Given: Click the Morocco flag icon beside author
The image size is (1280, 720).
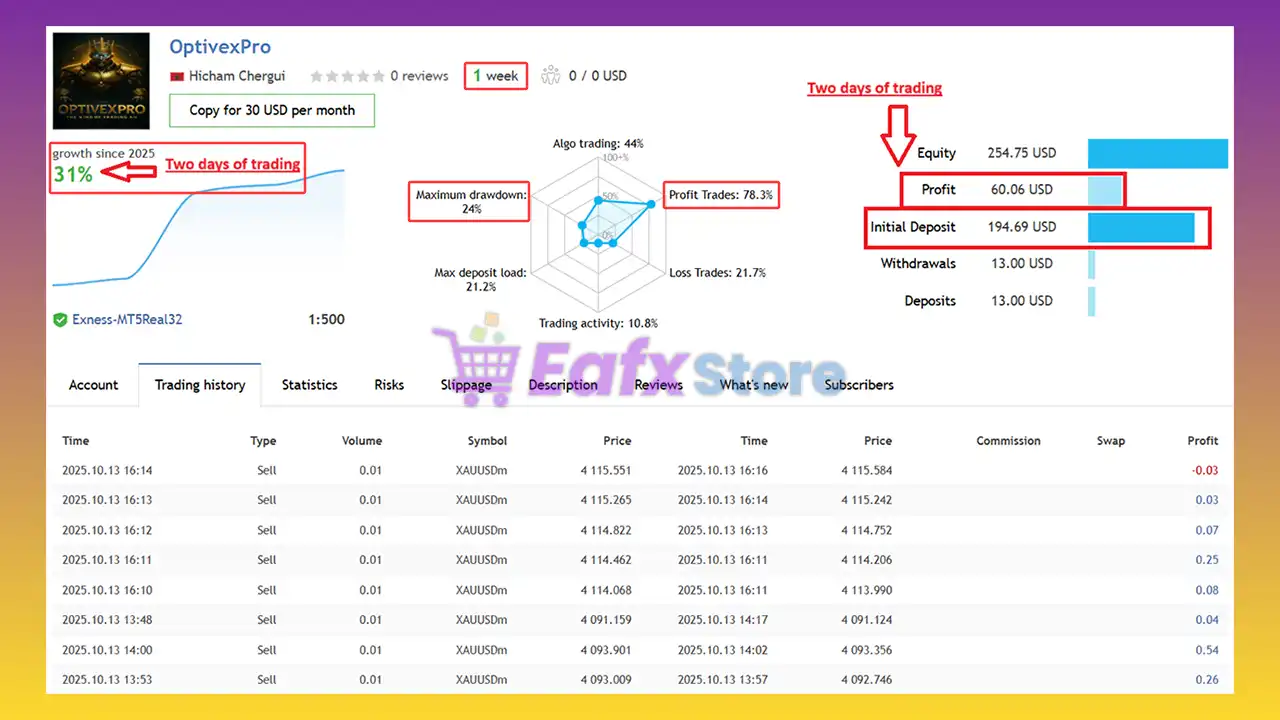Looking at the screenshot, I should [x=178, y=76].
